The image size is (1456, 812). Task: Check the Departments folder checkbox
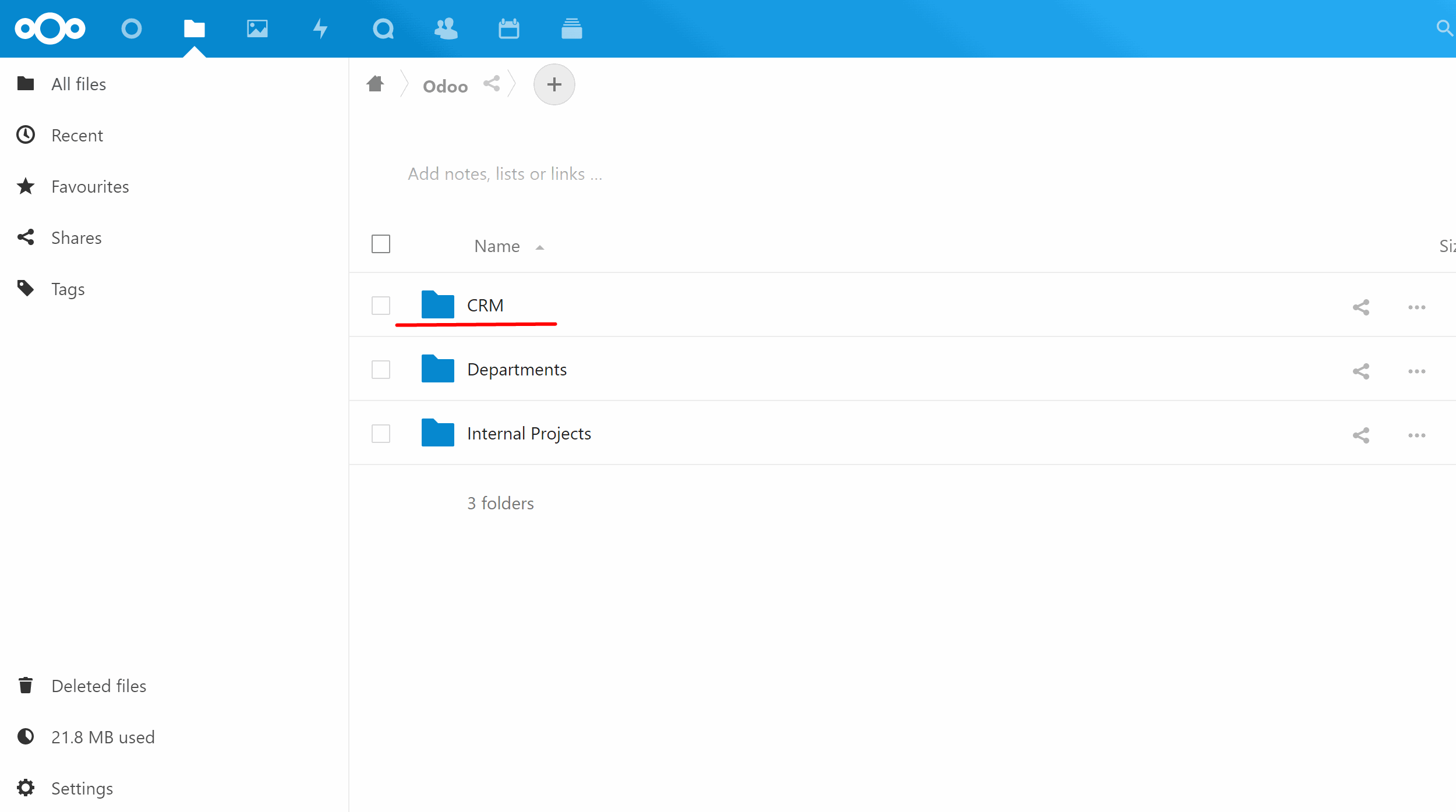tap(381, 370)
